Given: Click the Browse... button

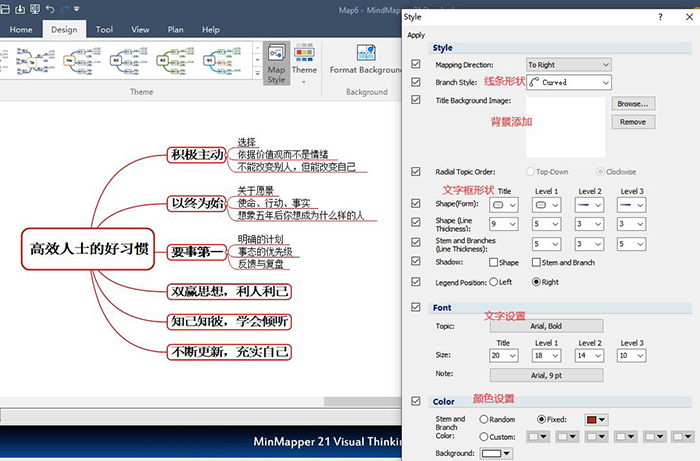Looking at the screenshot, I should (x=633, y=104).
